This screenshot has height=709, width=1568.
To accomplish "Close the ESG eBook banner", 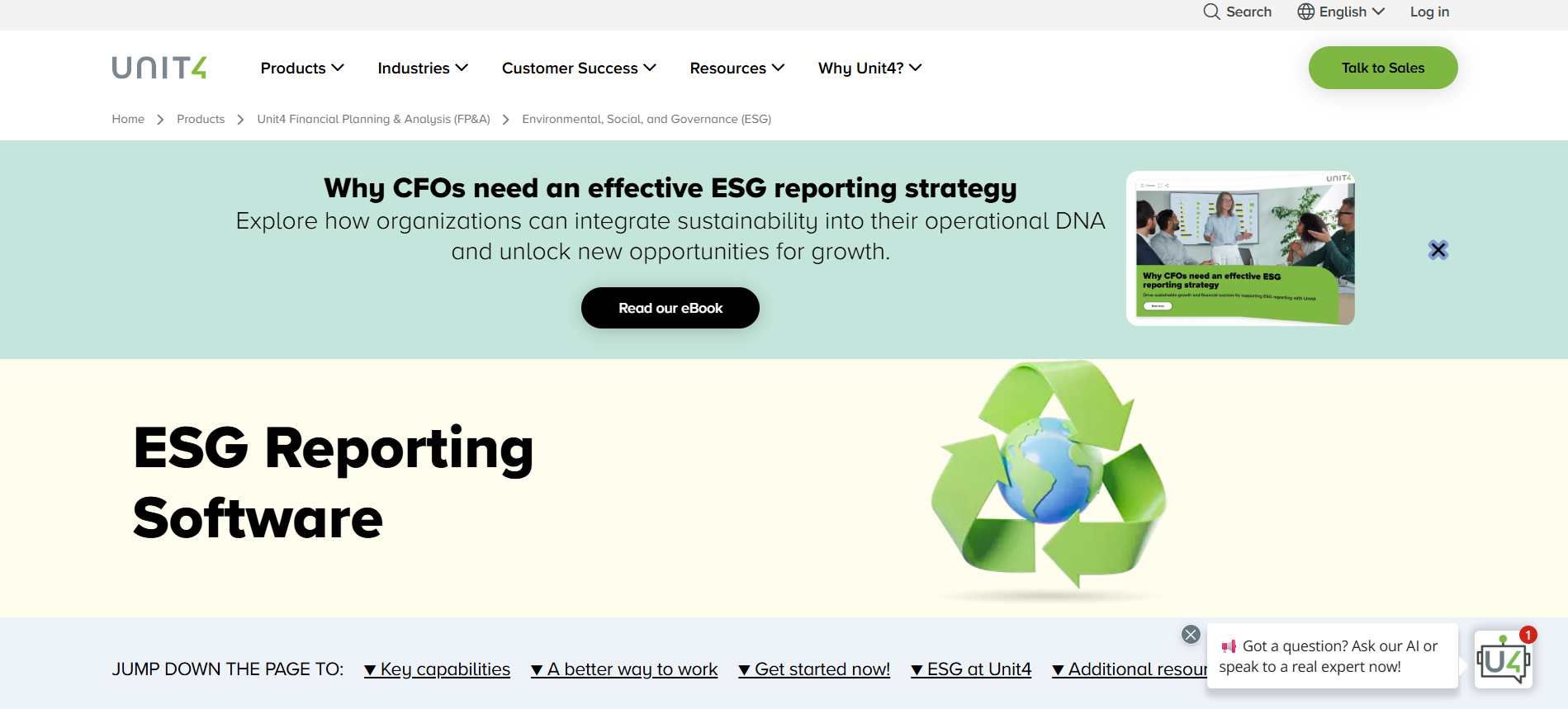I will [x=1438, y=250].
